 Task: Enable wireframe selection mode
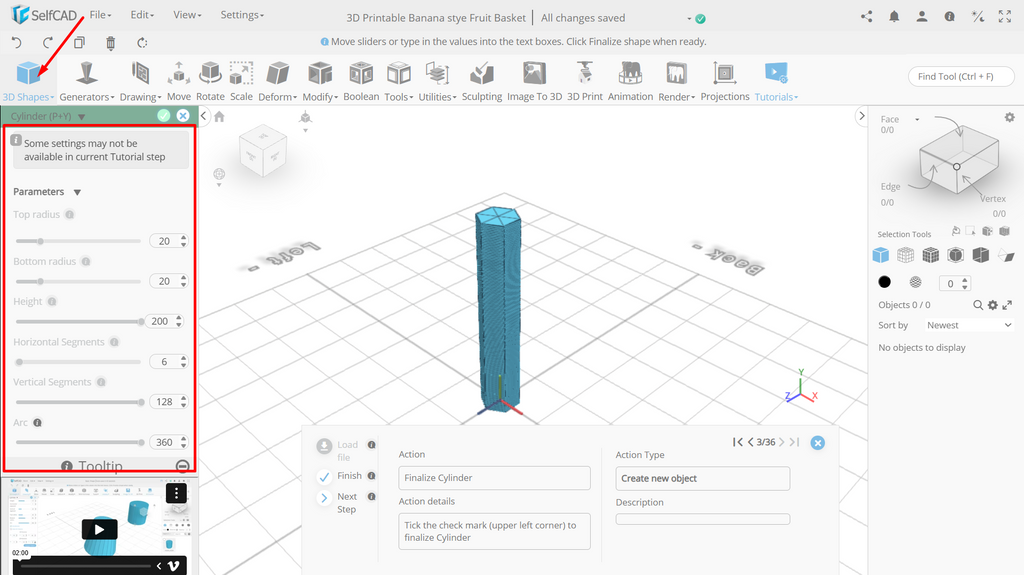pos(905,255)
